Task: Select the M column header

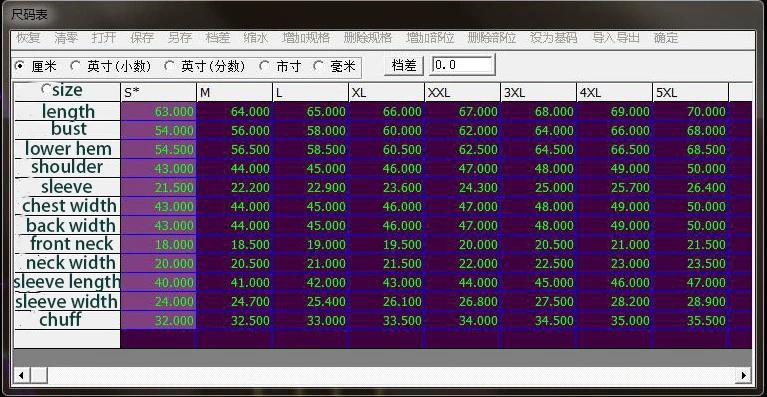Action: coord(234,92)
